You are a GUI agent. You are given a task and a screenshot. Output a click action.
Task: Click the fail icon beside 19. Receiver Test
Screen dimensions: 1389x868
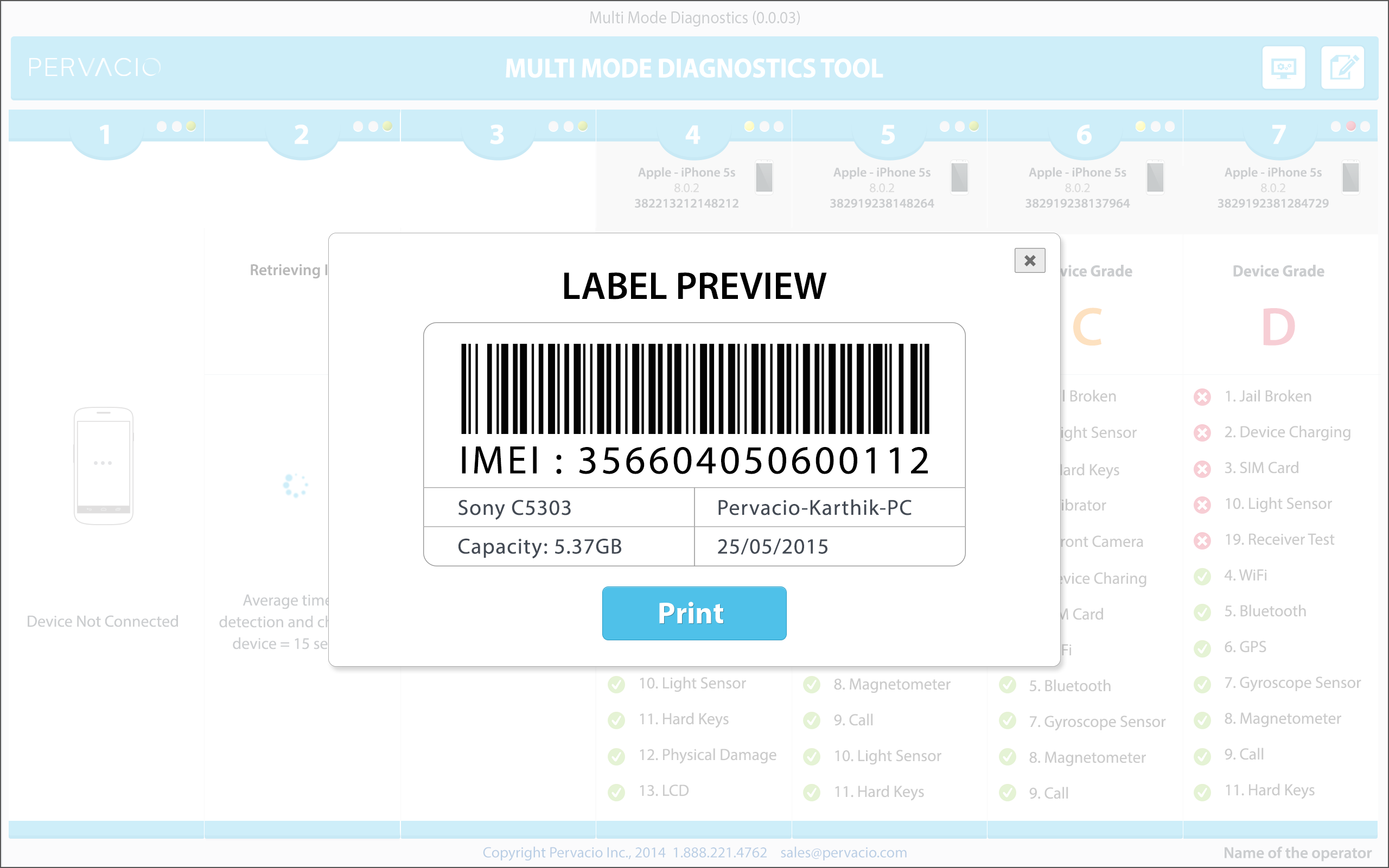pos(1202,540)
